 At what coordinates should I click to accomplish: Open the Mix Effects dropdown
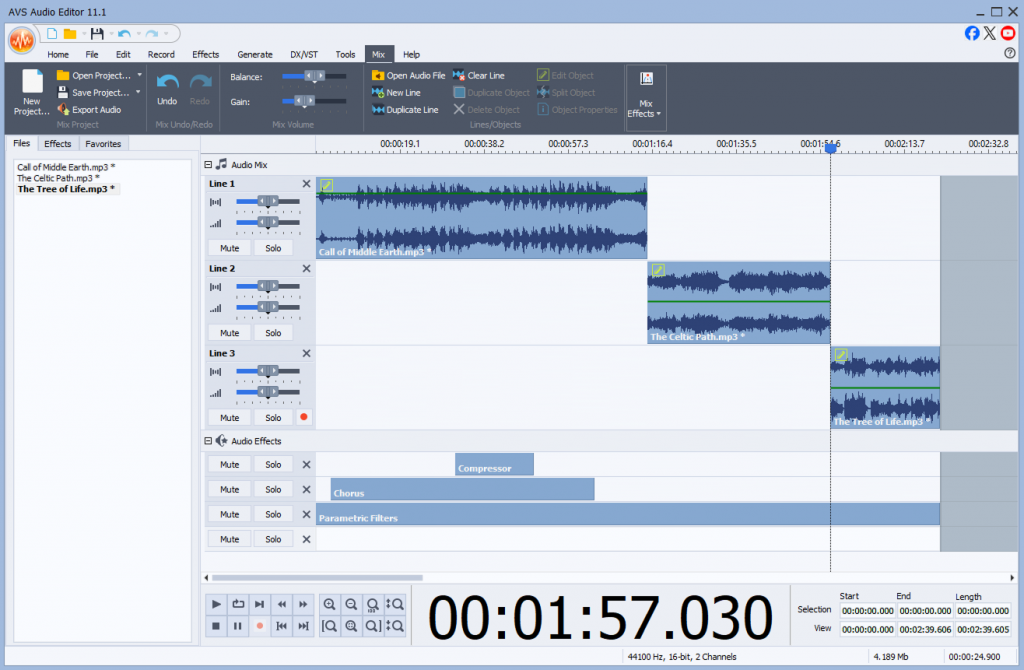[x=646, y=95]
